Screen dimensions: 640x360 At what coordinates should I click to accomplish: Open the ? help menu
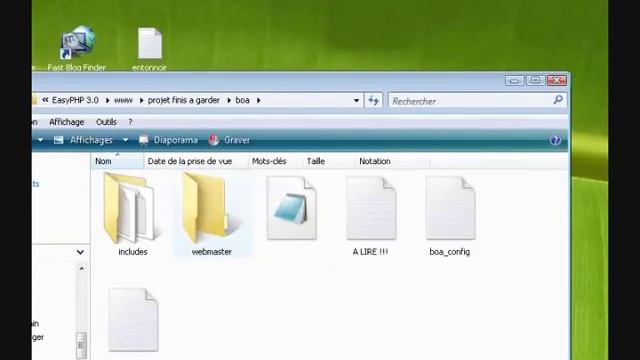130,122
